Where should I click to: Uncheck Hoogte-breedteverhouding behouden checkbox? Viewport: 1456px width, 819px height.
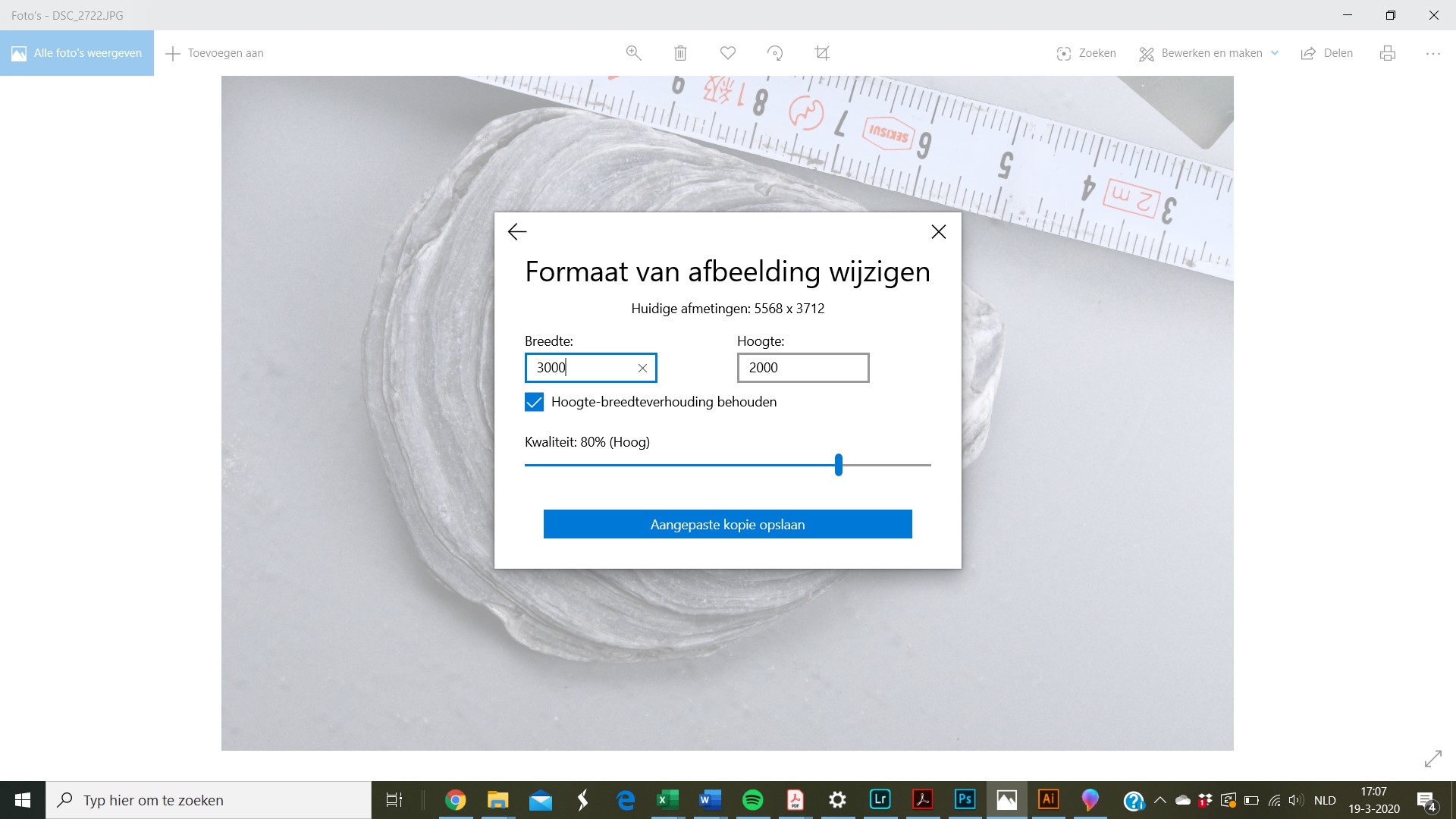point(534,402)
